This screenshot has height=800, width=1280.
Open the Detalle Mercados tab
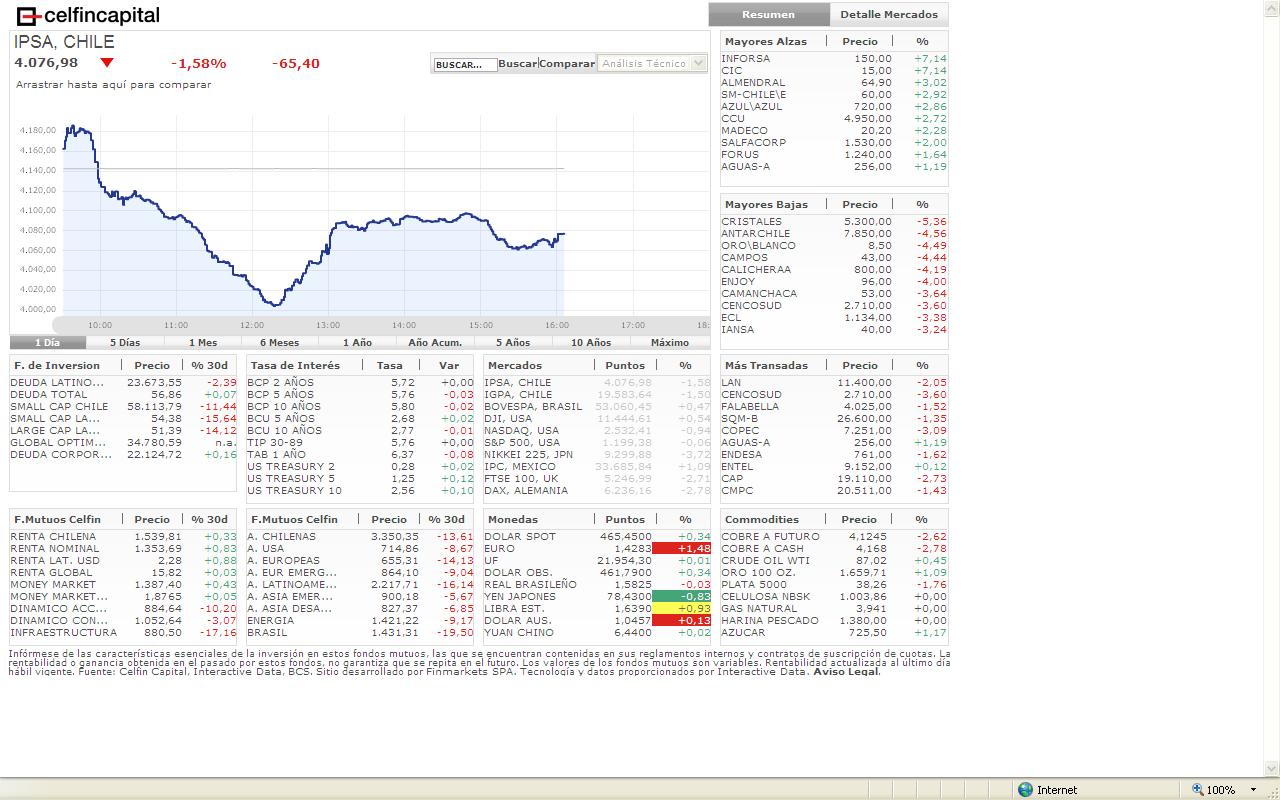[x=889, y=14]
